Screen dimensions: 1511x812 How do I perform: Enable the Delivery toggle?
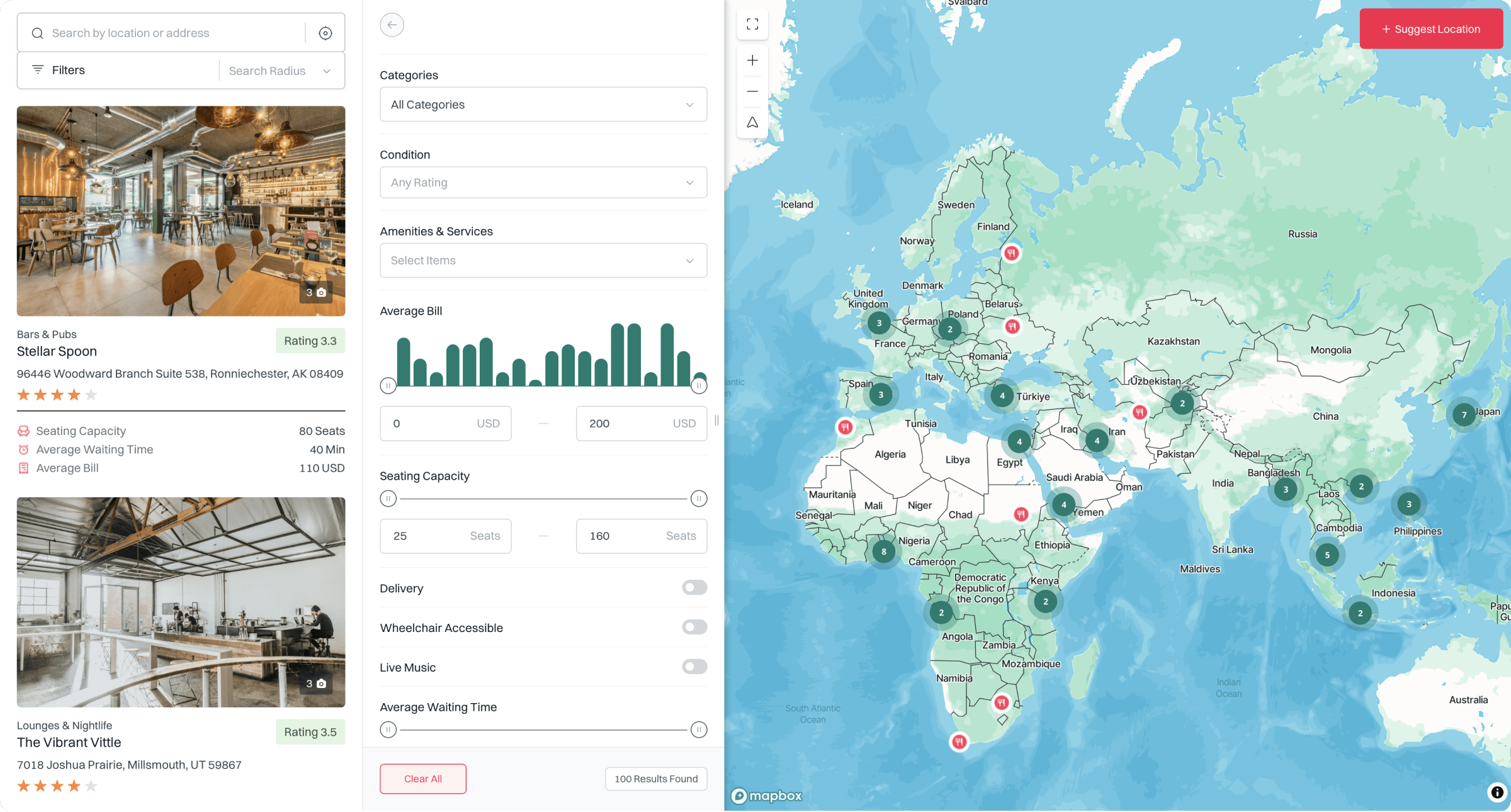click(x=694, y=587)
